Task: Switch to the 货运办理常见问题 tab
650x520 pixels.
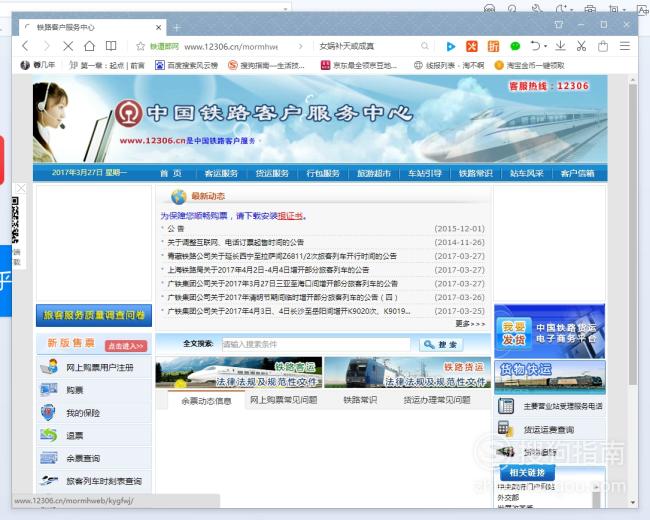Action: (x=437, y=400)
